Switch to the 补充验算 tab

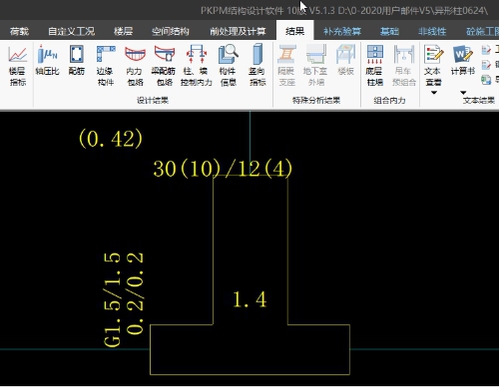pyautogui.click(x=342, y=31)
